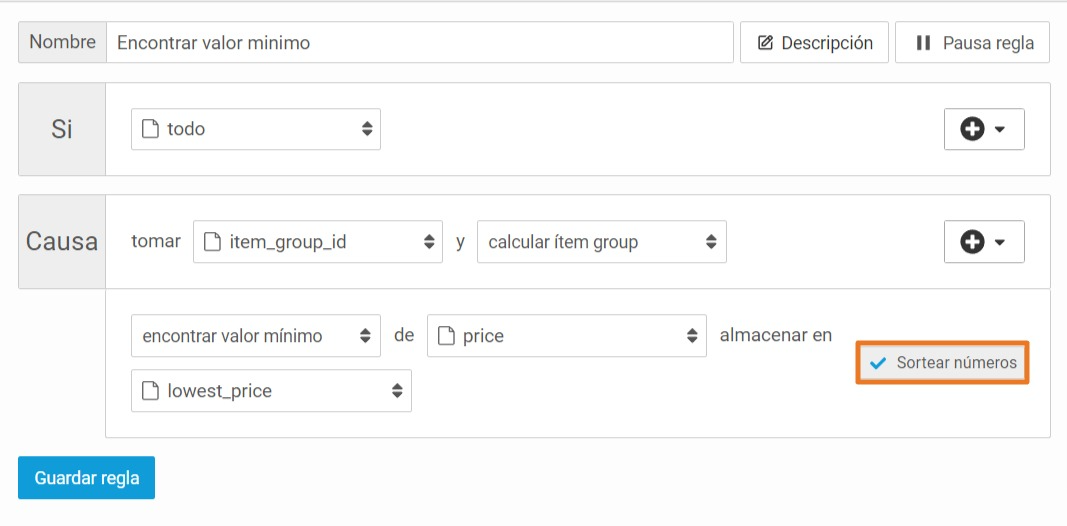Viewport: 1067px width, 526px height.
Task: Click the file icon beside price
Action: (446, 335)
